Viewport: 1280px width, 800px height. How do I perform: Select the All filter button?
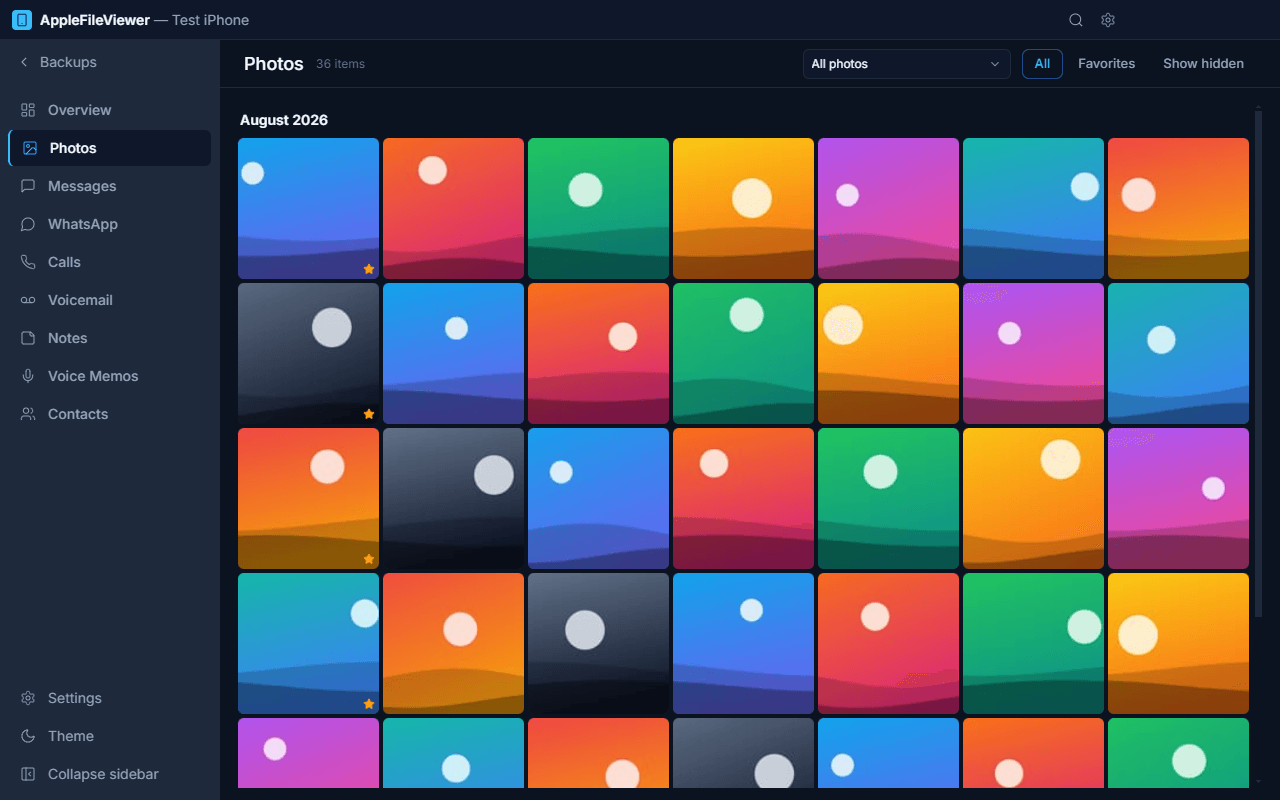pyautogui.click(x=1042, y=64)
